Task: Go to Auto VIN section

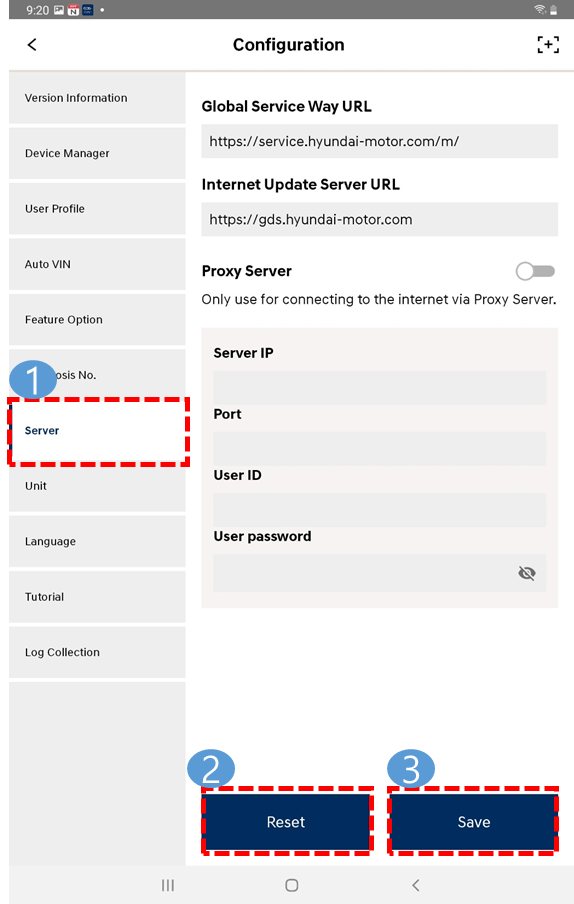Action: [97, 264]
